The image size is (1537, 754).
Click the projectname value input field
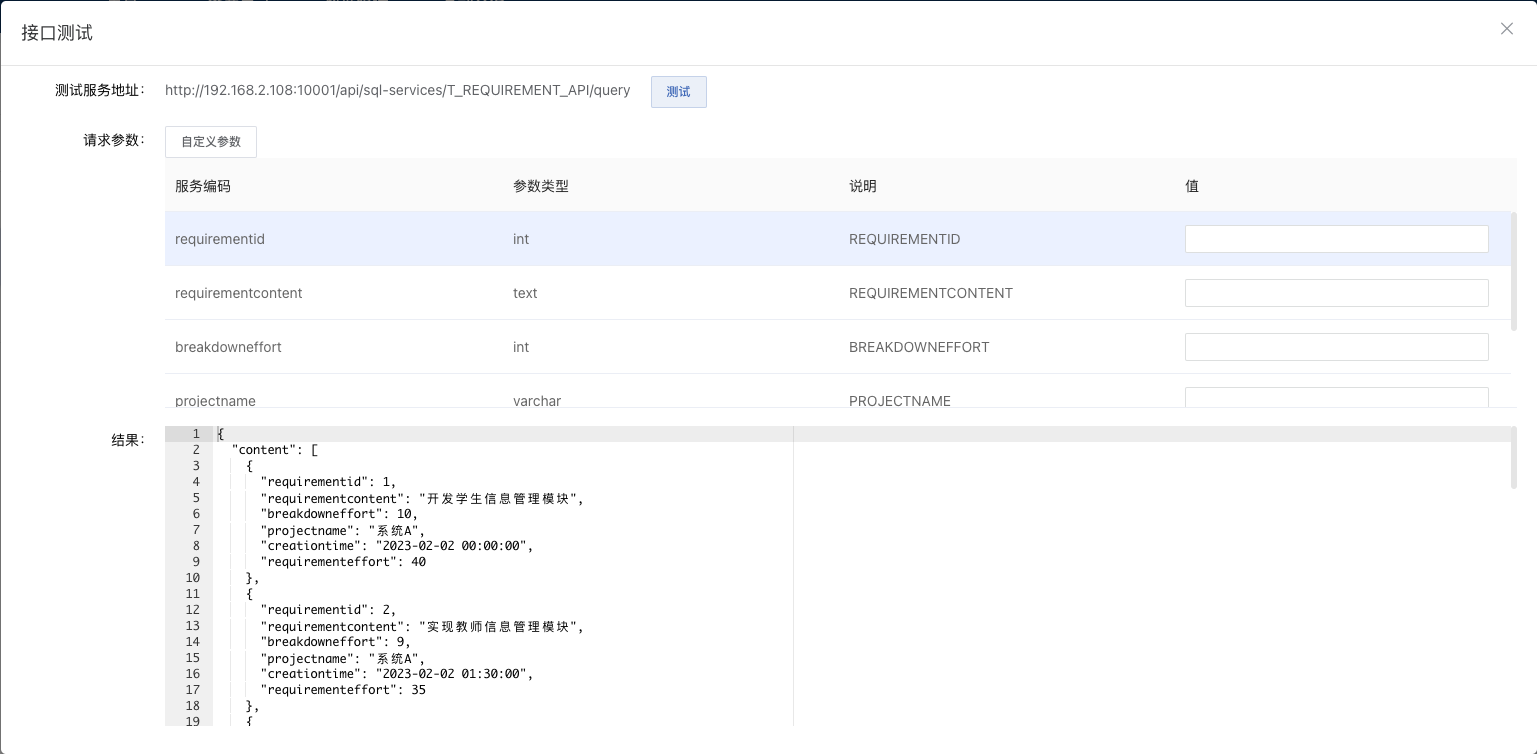pos(1336,398)
